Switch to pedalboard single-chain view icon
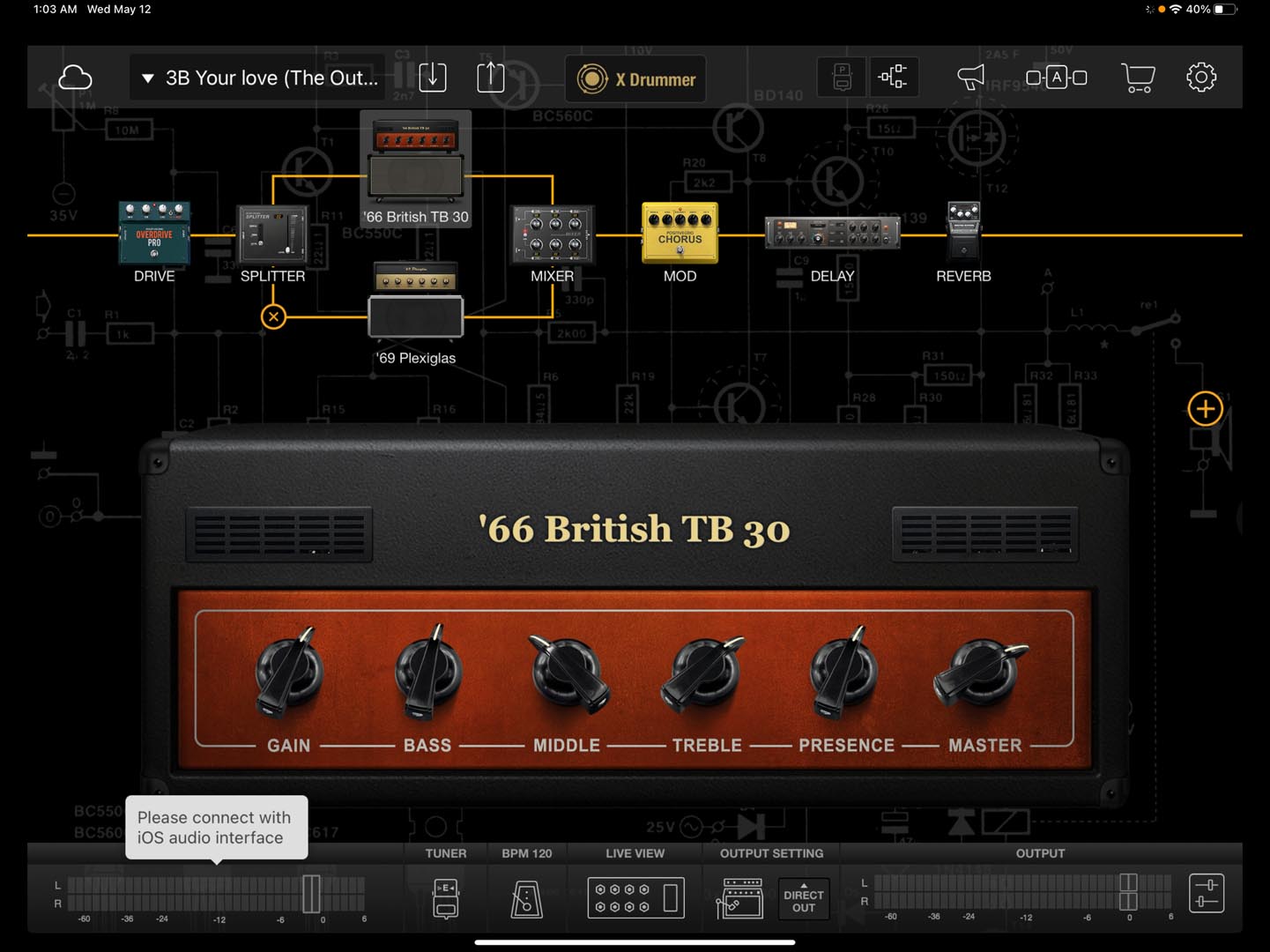This screenshot has height=952, width=1270. [x=843, y=78]
